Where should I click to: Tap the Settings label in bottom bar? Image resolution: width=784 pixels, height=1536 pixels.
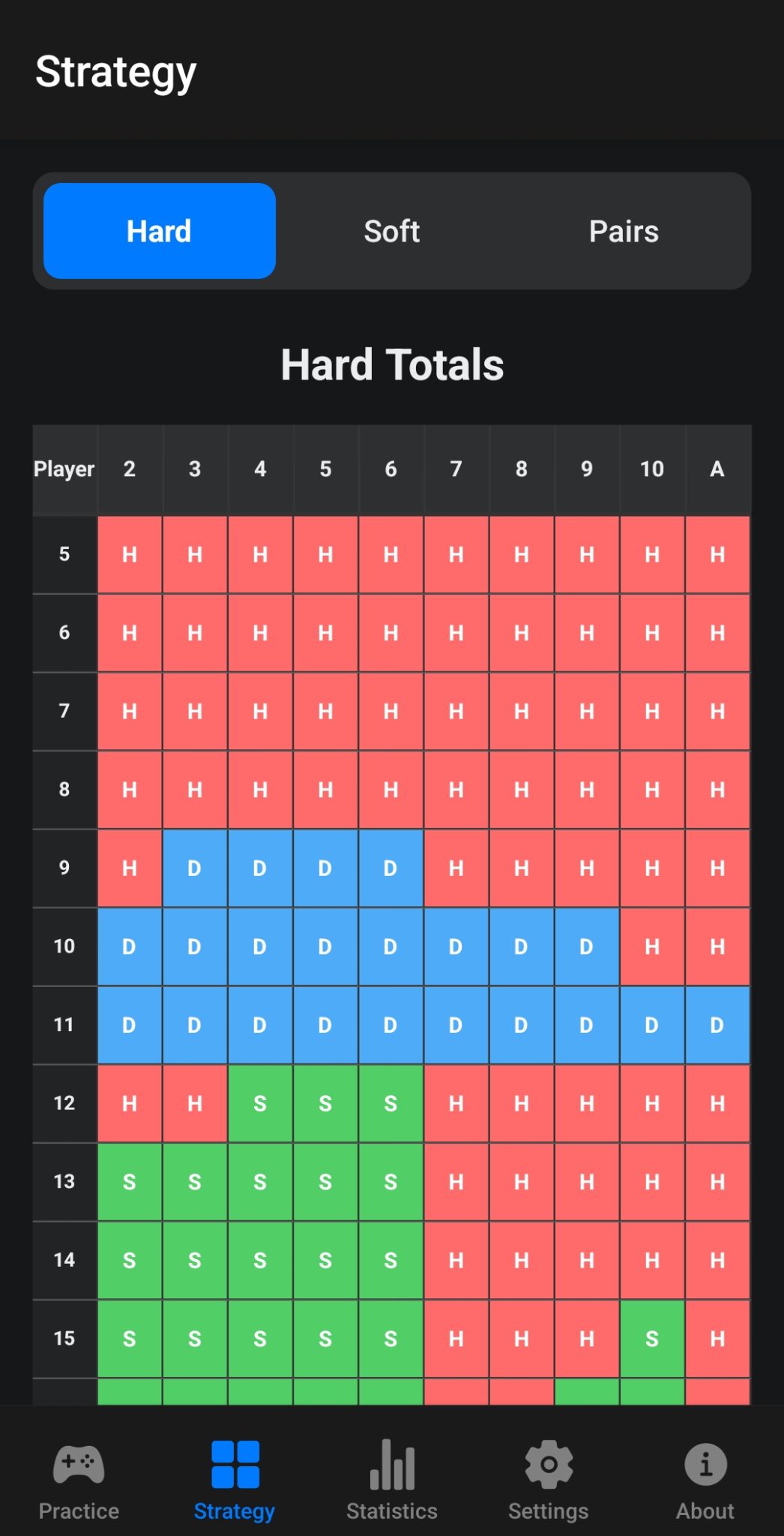coord(549,1510)
